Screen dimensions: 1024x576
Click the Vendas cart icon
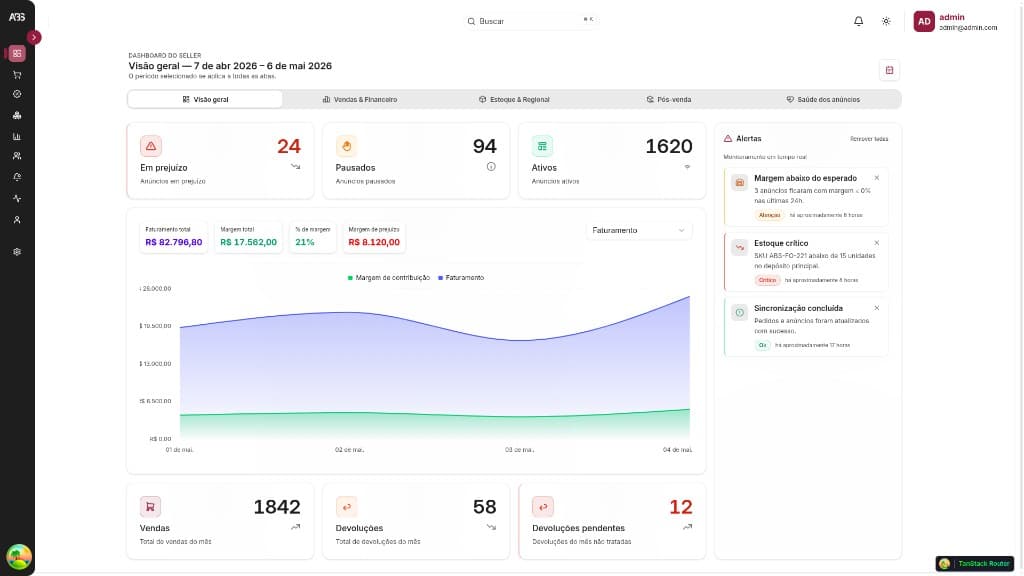[150, 506]
